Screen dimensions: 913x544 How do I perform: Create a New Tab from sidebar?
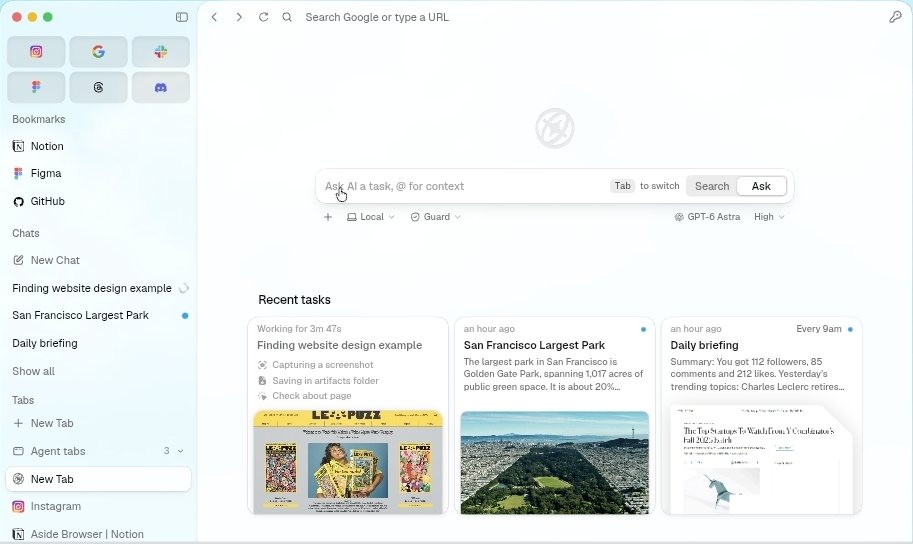click(98, 423)
